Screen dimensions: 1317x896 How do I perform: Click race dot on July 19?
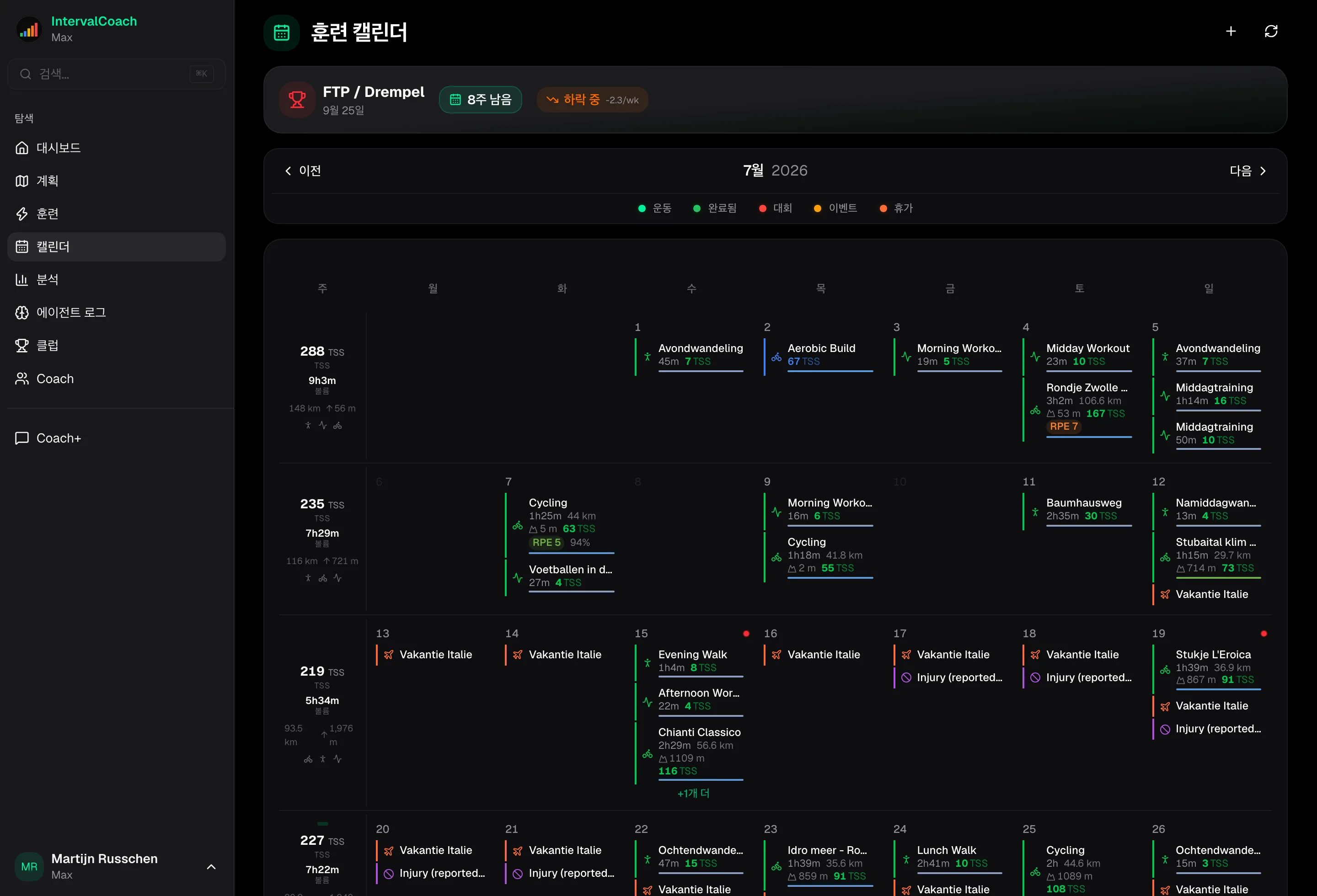pyautogui.click(x=1263, y=634)
